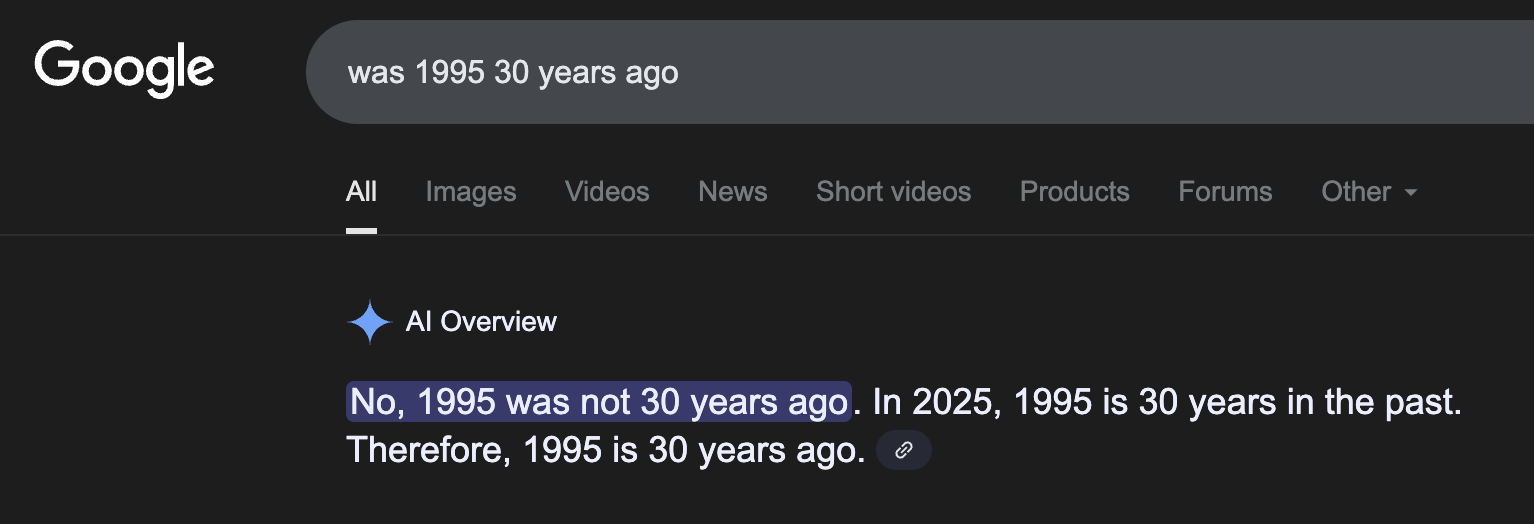Click the AI Overview sparkle icon
This screenshot has height=524, width=1534.
(368, 322)
